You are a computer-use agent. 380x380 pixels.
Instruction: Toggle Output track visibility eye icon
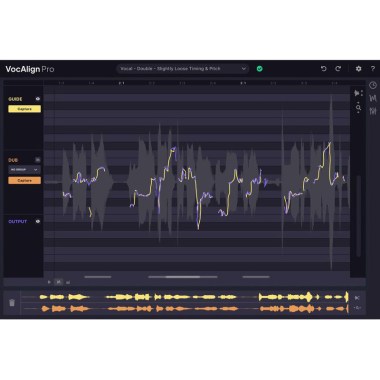[x=38, y=221]
